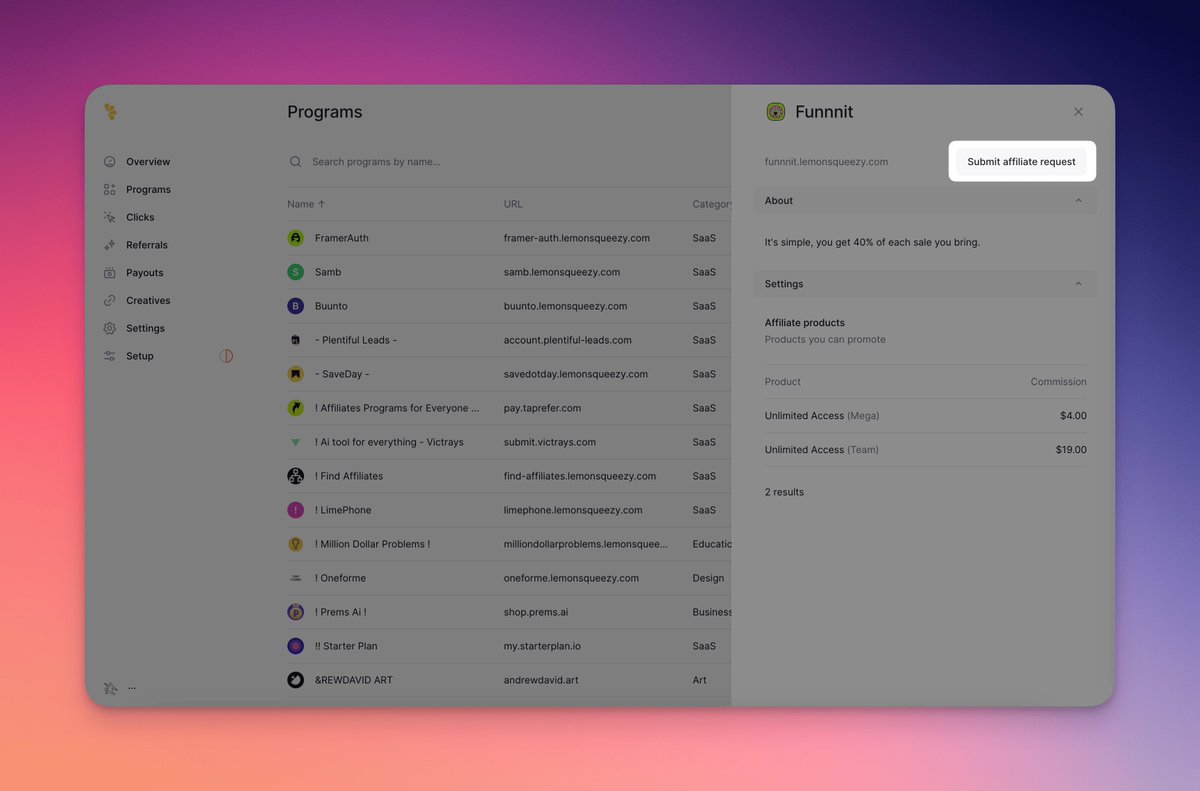Click the funnnit.lemonsqueezy.com link
The width and height of the screenshot is (1200, 791).
[x=826, y=162]
